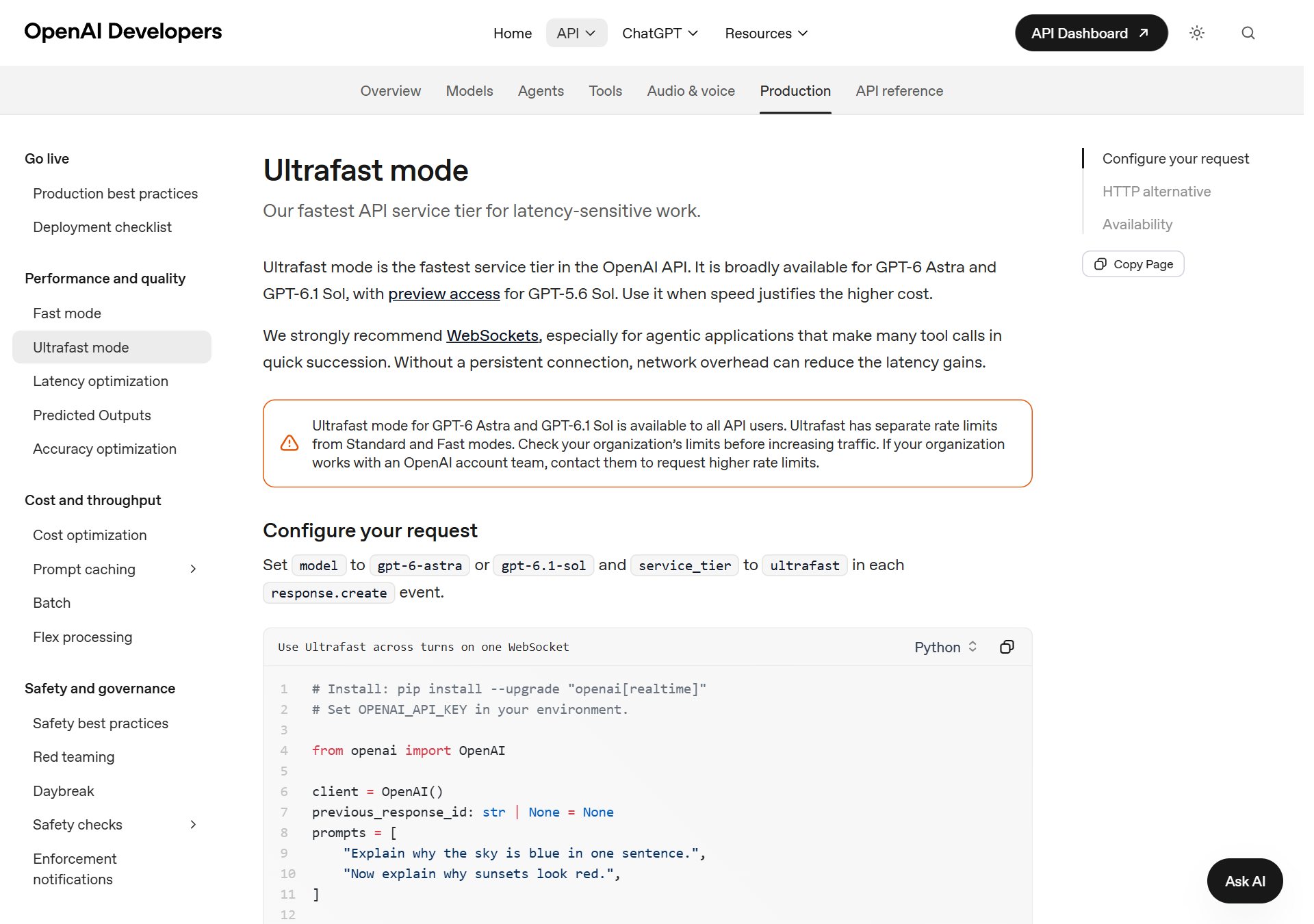Follow the preview access link
1314x924 pixels.
444,294
